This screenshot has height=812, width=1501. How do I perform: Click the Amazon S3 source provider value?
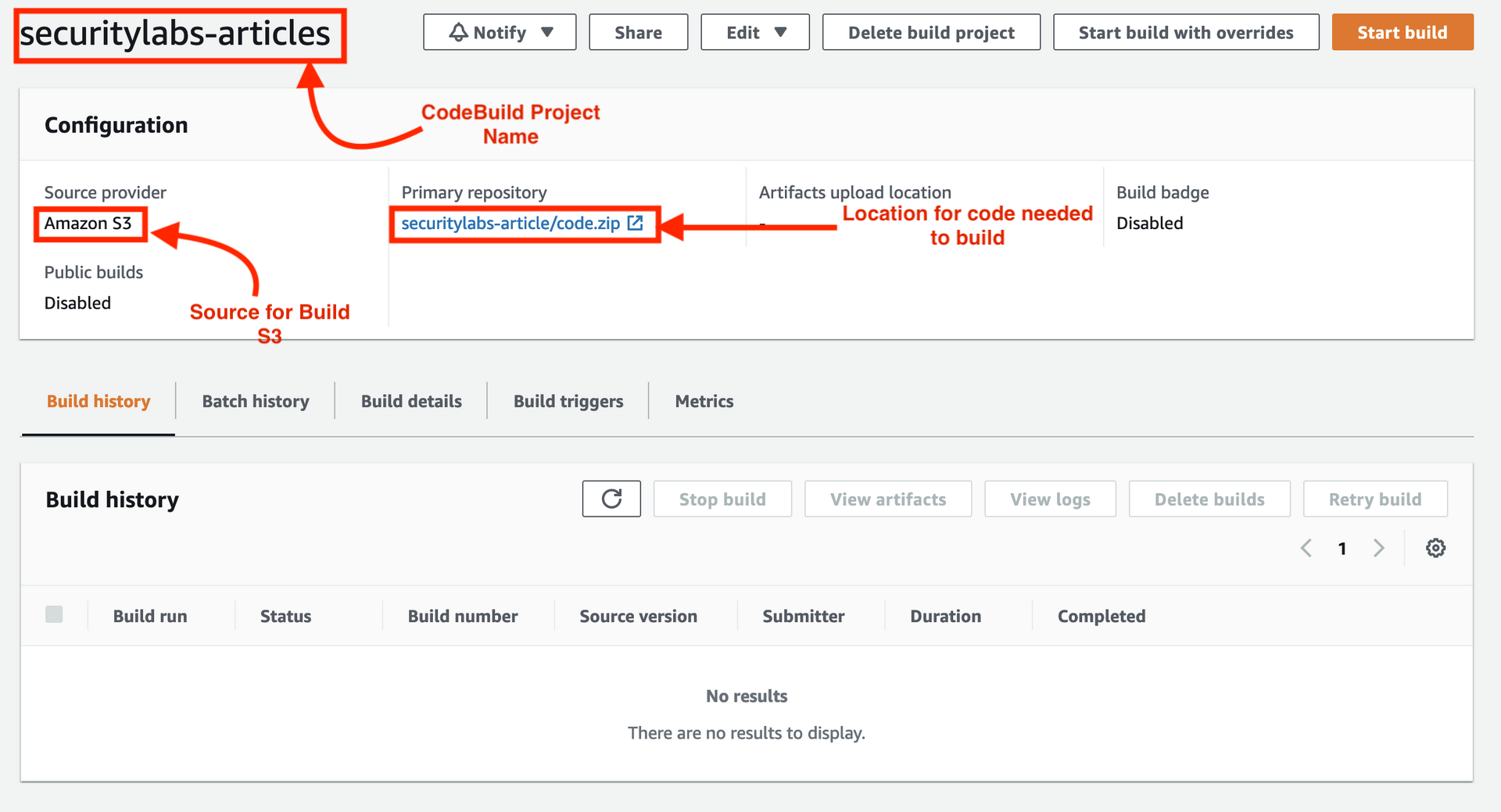(x=88, y=224)
